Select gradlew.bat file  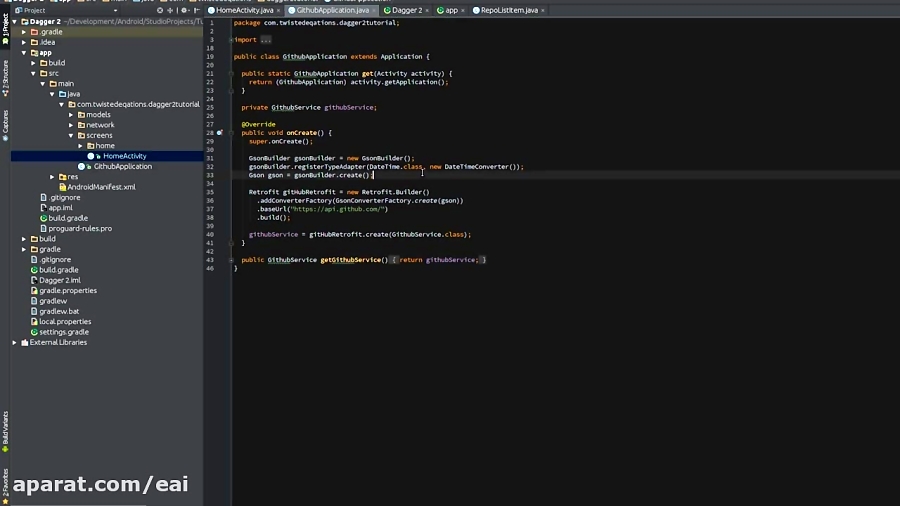point(59,311)
